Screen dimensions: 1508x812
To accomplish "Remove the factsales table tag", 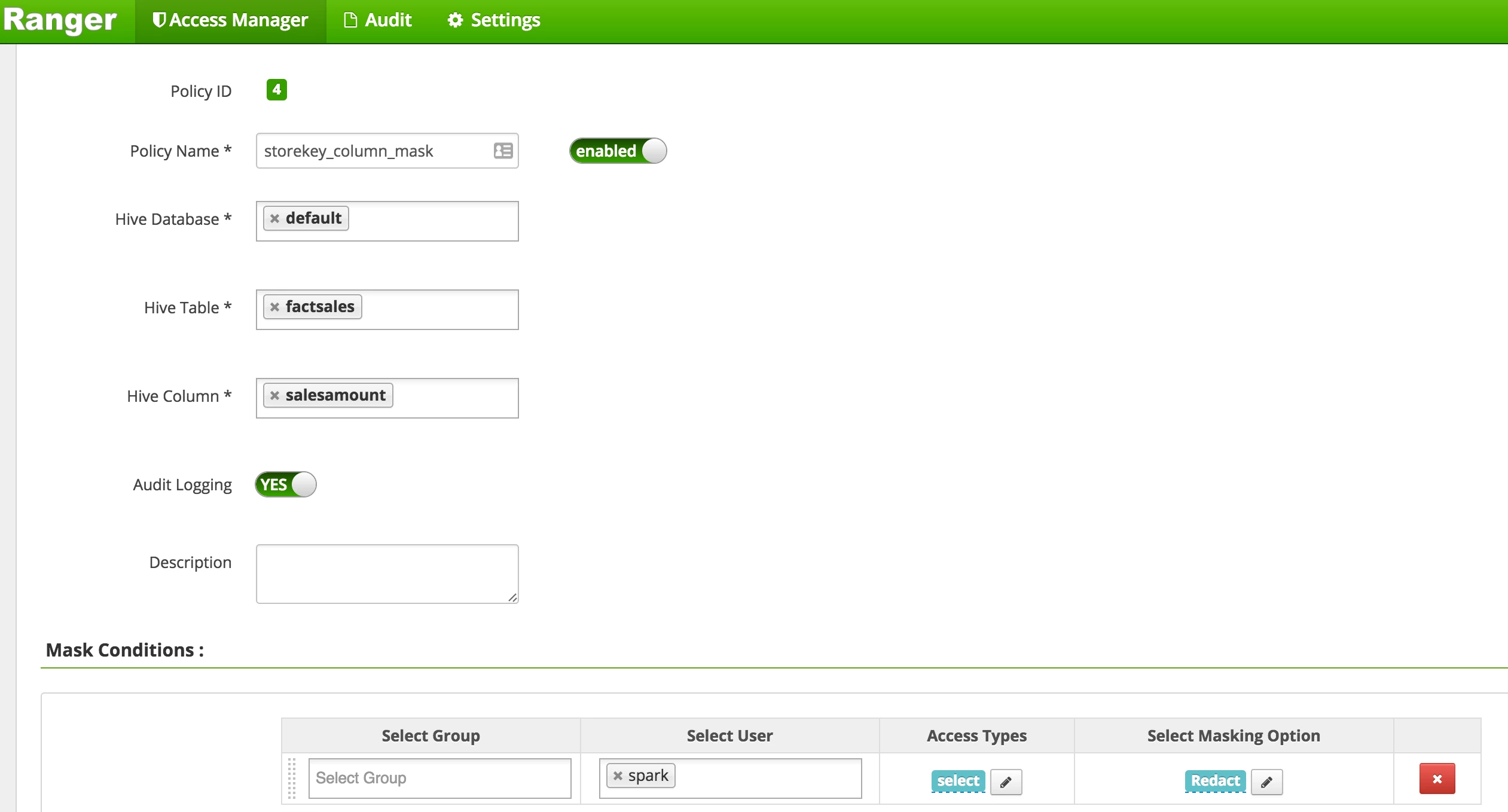I will click(274, 307).
